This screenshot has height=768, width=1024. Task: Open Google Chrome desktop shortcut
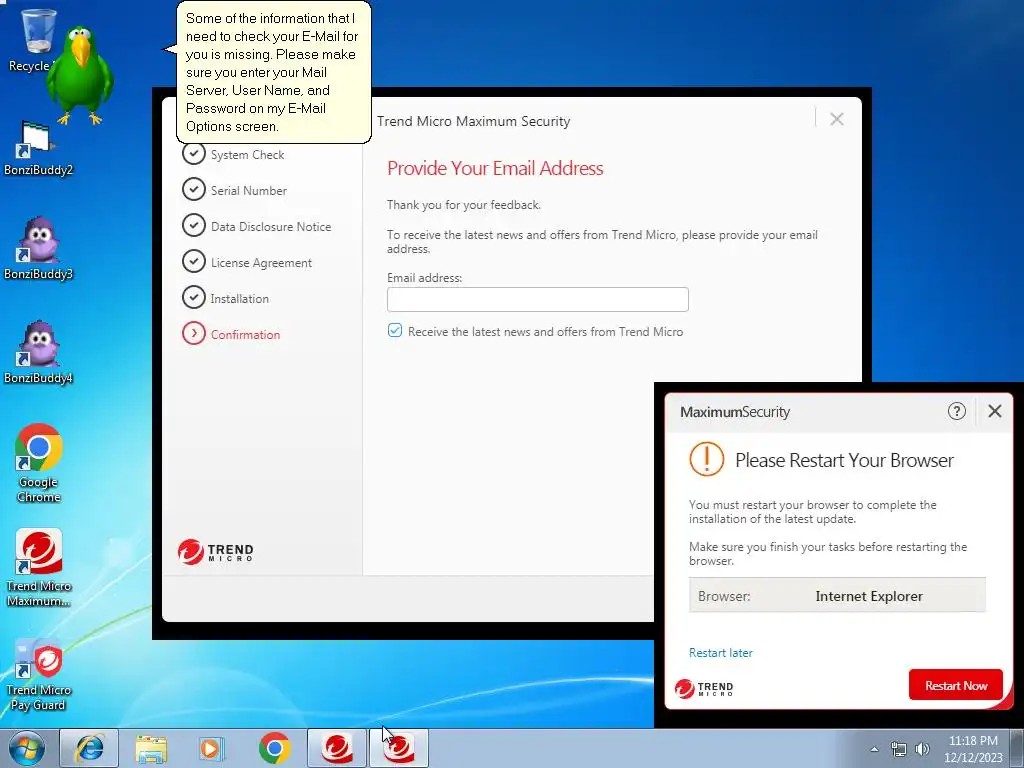coord(39,464)
